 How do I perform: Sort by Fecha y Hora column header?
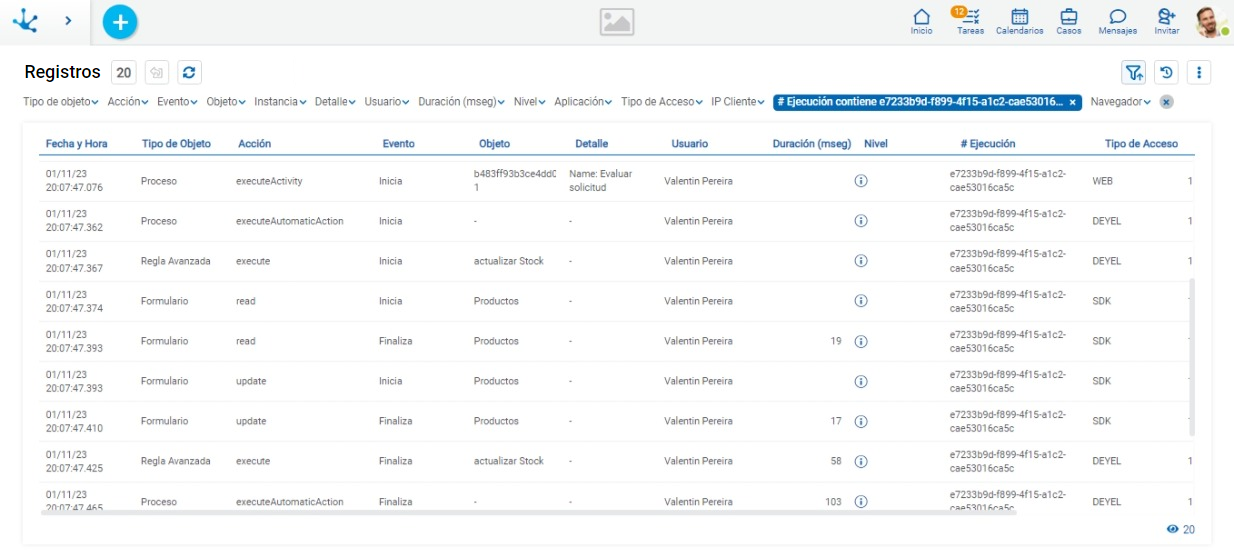pos(76,144)
